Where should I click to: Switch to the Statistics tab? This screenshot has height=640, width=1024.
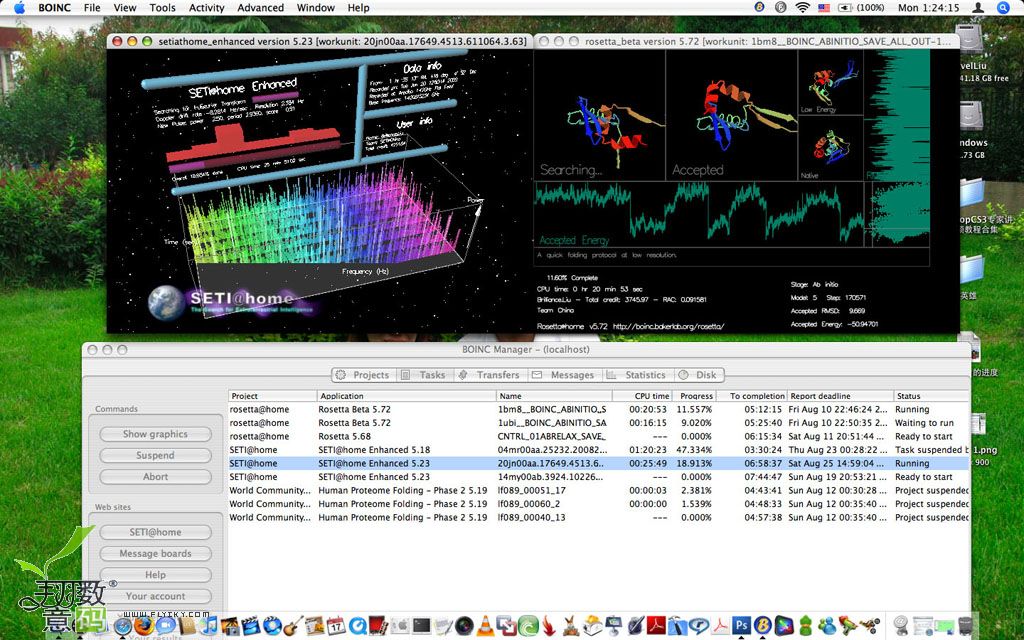click(x=637, y=375)
